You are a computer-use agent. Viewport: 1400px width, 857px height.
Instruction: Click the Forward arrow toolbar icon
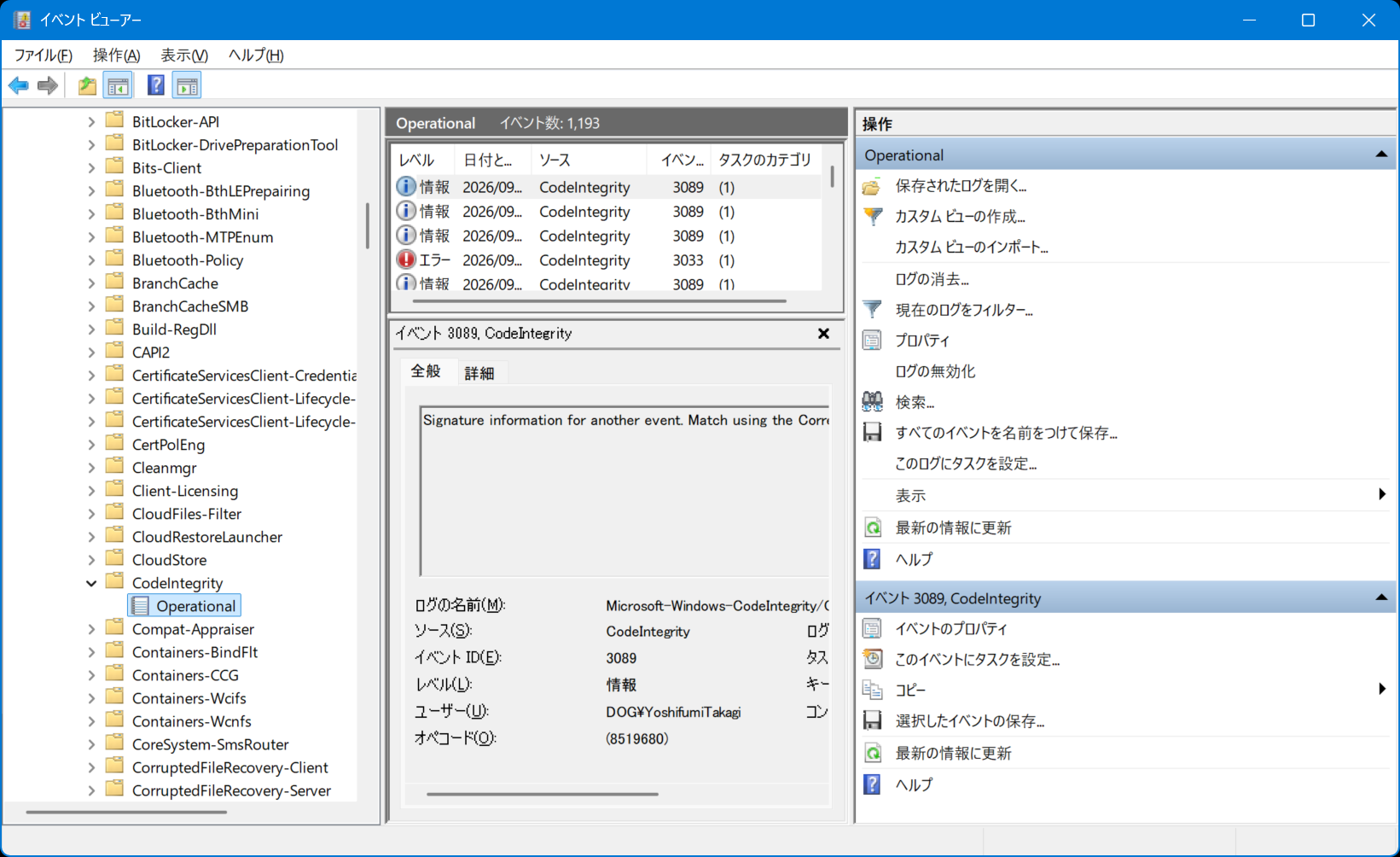click(48, 85)
